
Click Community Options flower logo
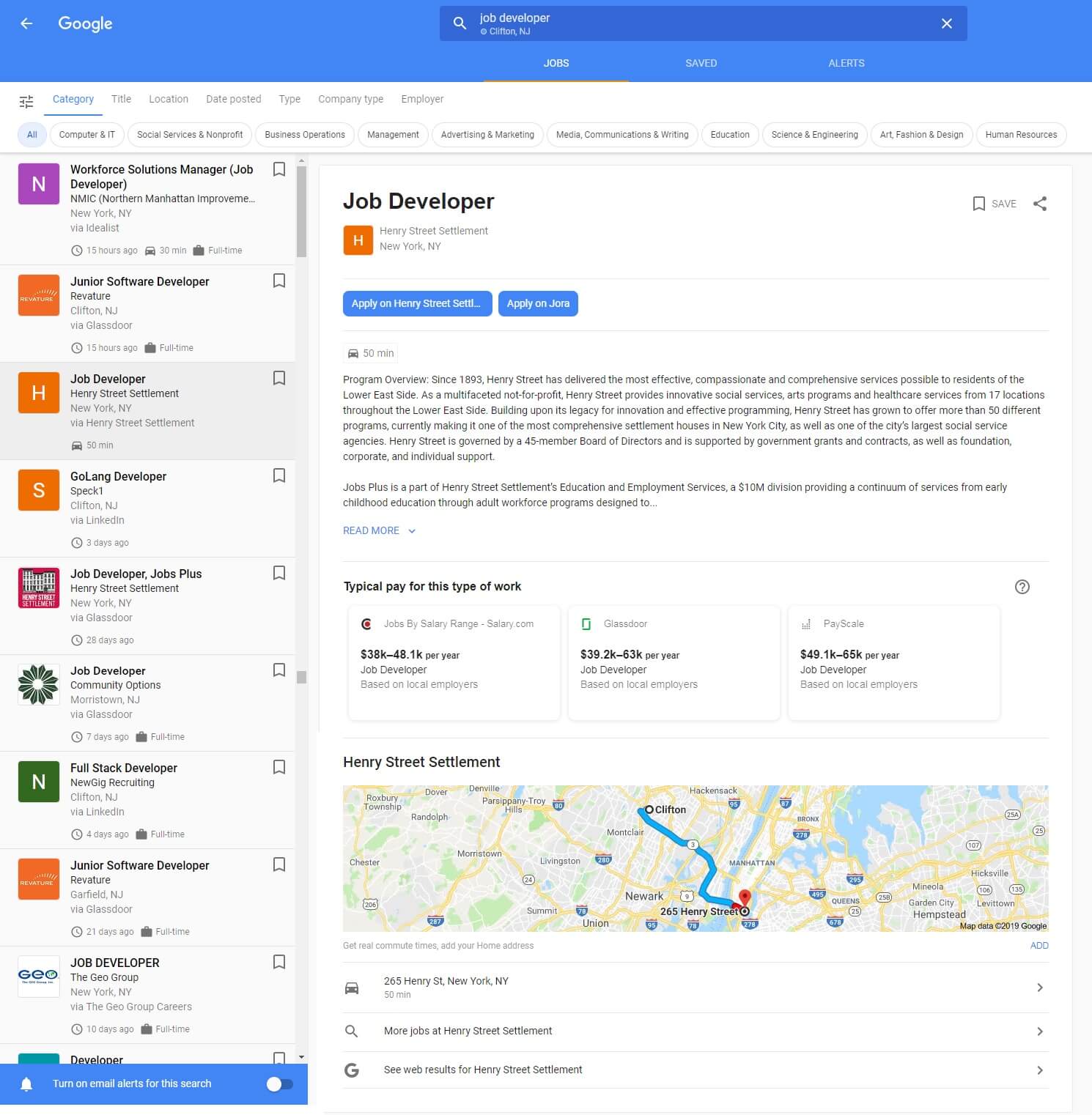point(39,684)
